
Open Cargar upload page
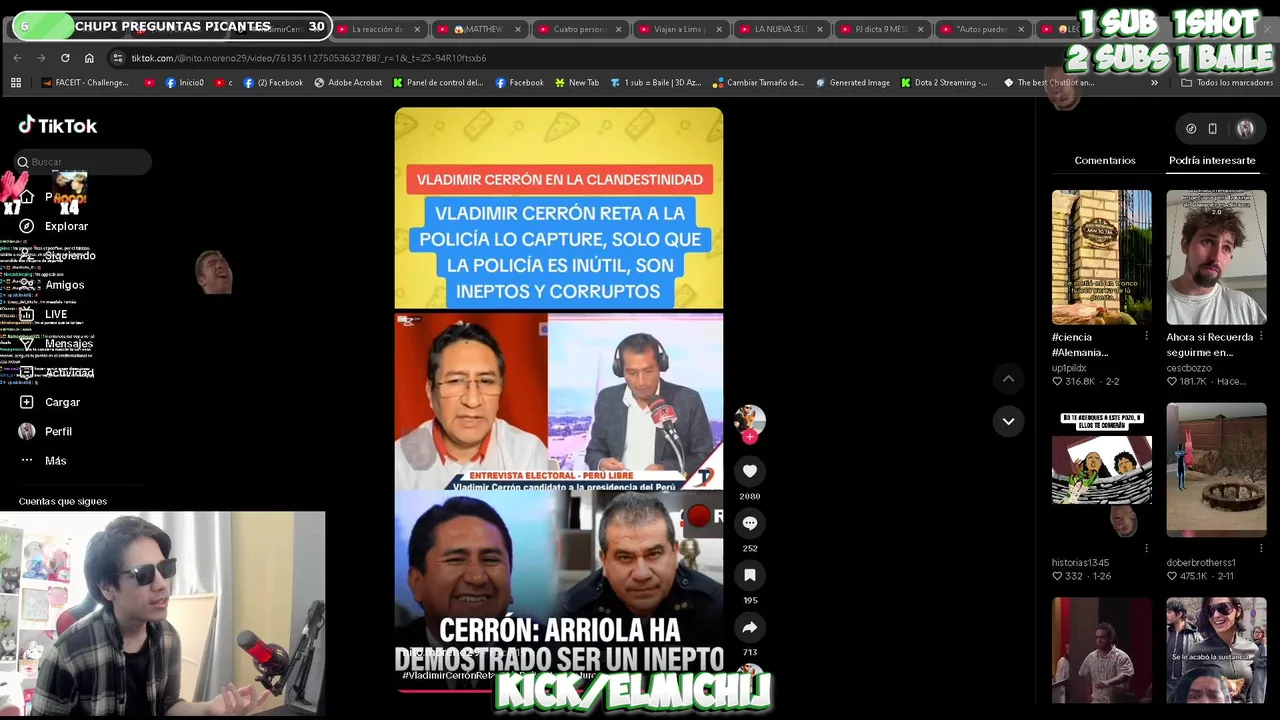(62, 402)
